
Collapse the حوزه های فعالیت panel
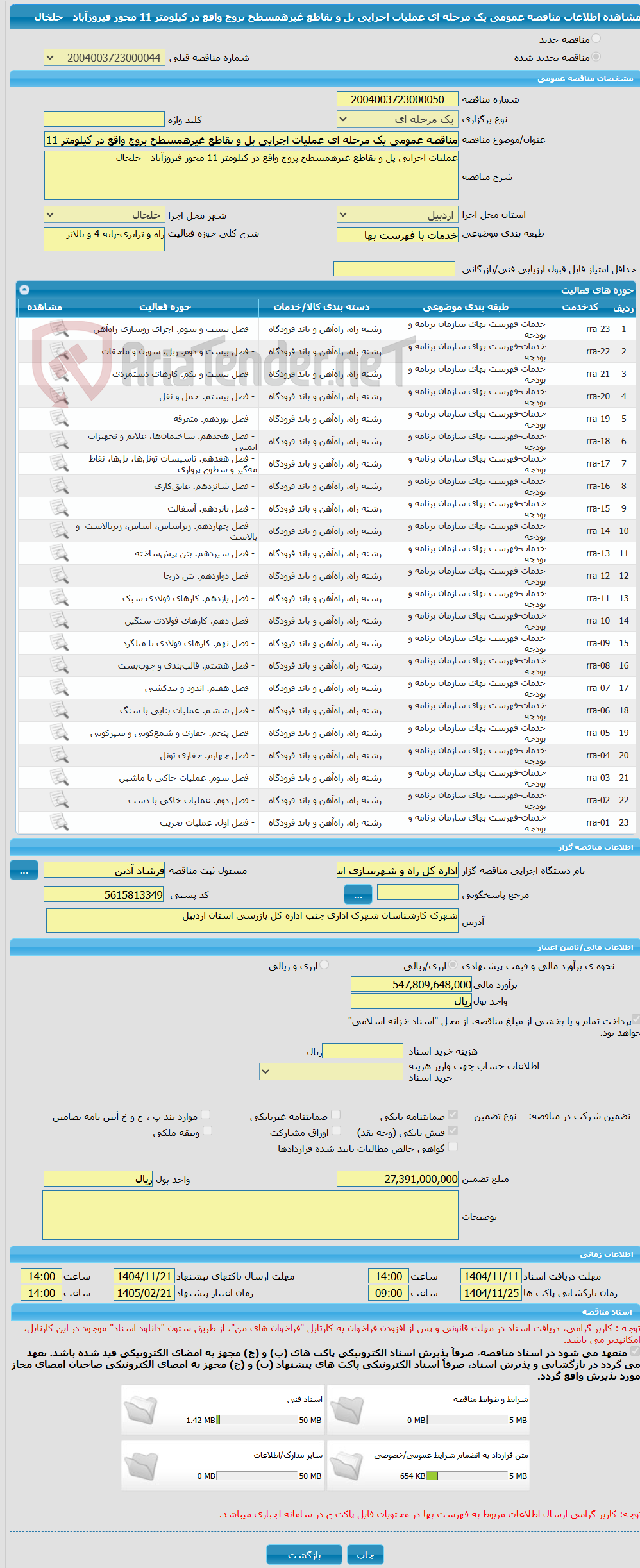[24, 290]
